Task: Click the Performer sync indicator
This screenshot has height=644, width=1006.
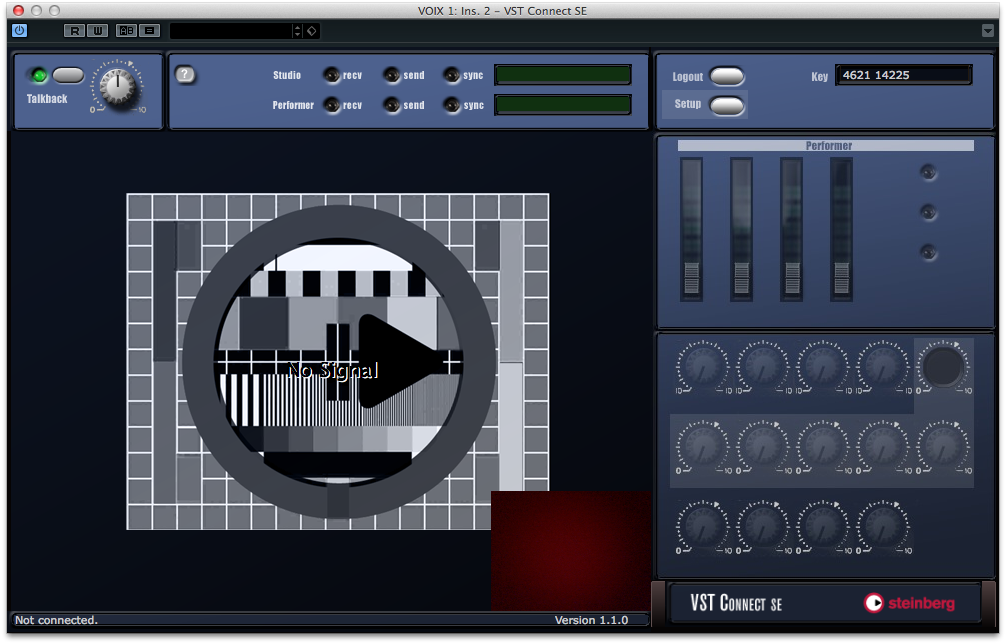Action: pyautogui.click(x=452, y=105)
